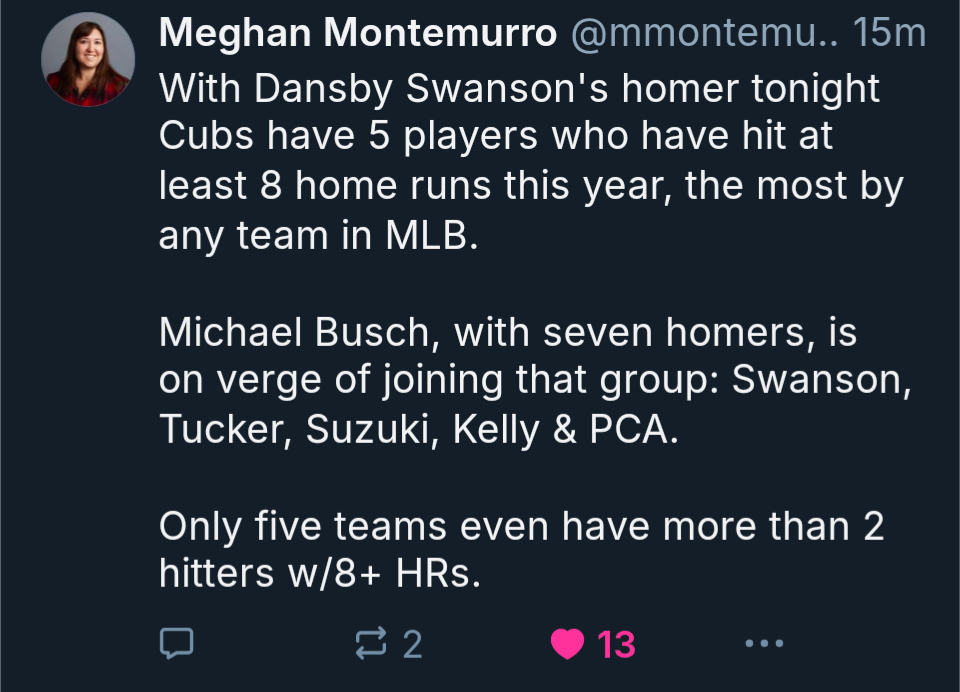Click the line starting 'With Dansby Swanson's'

click(x=519, y=88)
